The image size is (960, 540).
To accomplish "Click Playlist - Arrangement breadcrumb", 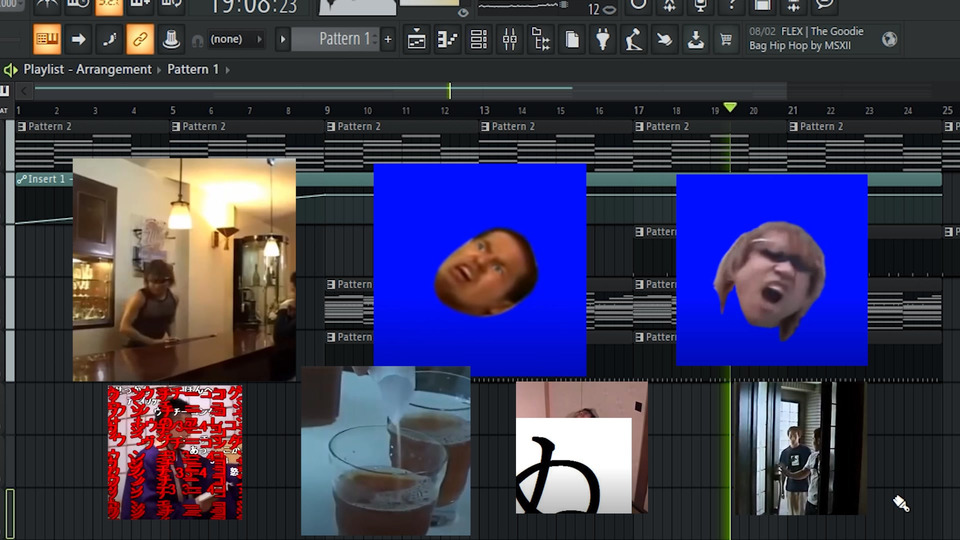I will (x=88, y=70).
